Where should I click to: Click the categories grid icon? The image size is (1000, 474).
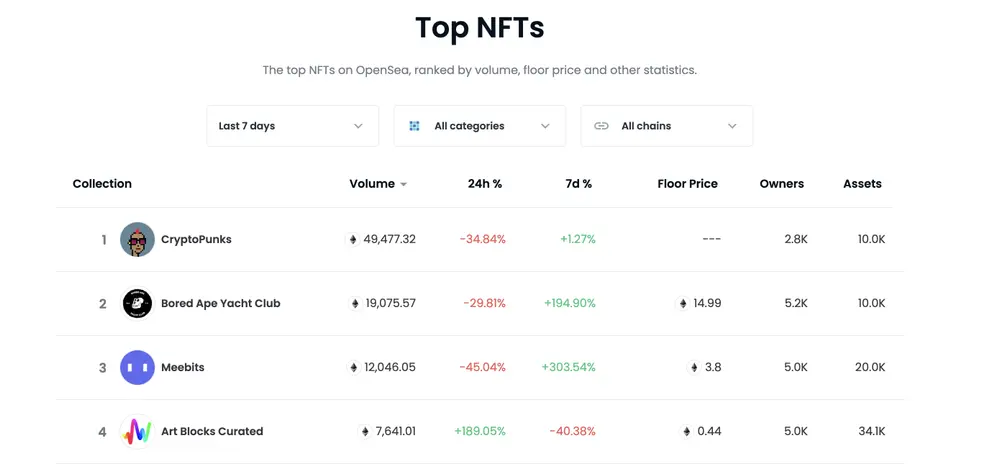click(414, 126)
